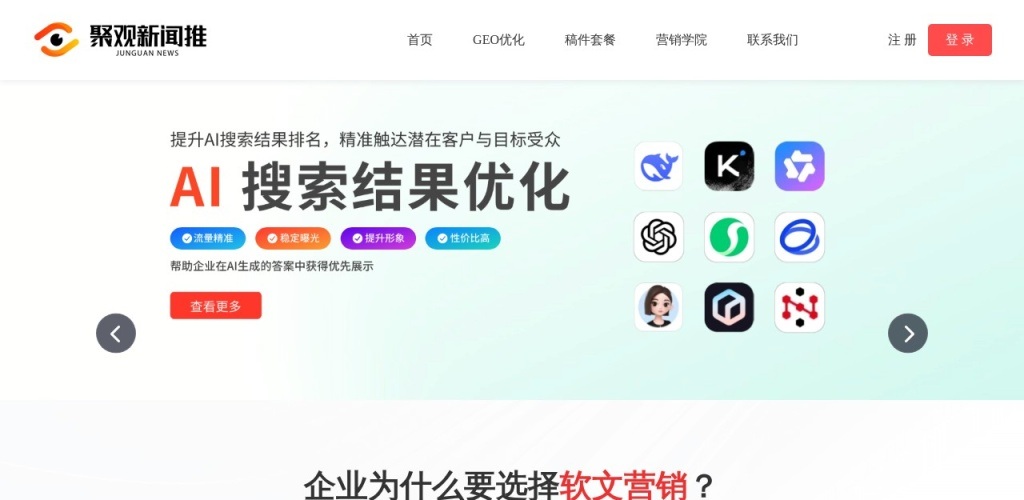The height and width of the screenshot is (500, 1024).
Task: Show previous banner slide arrow
Action: tap(116, 334)
